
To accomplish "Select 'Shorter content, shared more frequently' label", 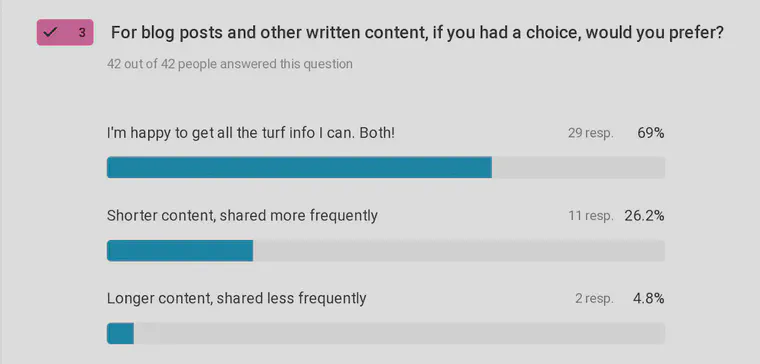I will tap(242, 216).
